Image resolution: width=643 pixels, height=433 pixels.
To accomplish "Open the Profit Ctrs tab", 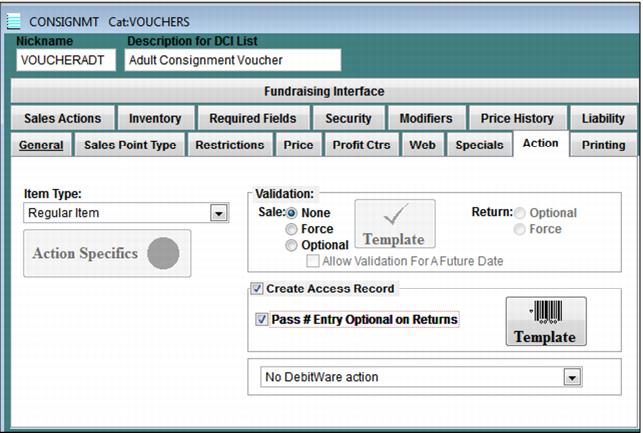I will tap(360, 145).
